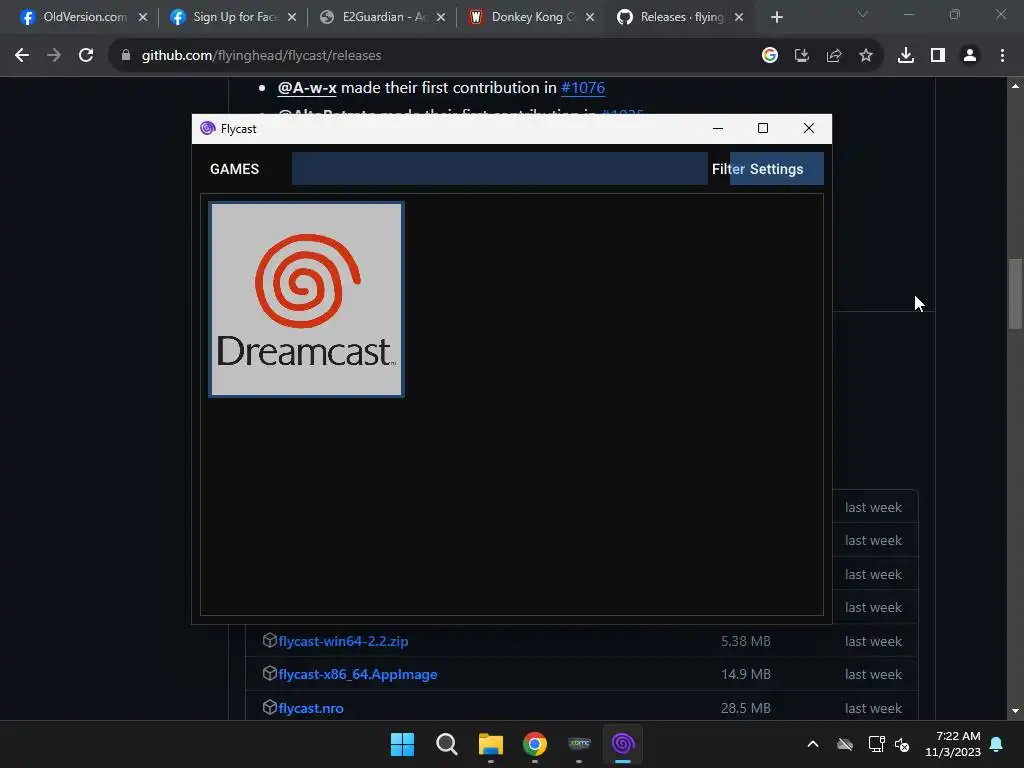Open the taskbar app beside Chrome
Image resolution: width=1024 pixels, height=768 pixels.
tap(579, 744)
